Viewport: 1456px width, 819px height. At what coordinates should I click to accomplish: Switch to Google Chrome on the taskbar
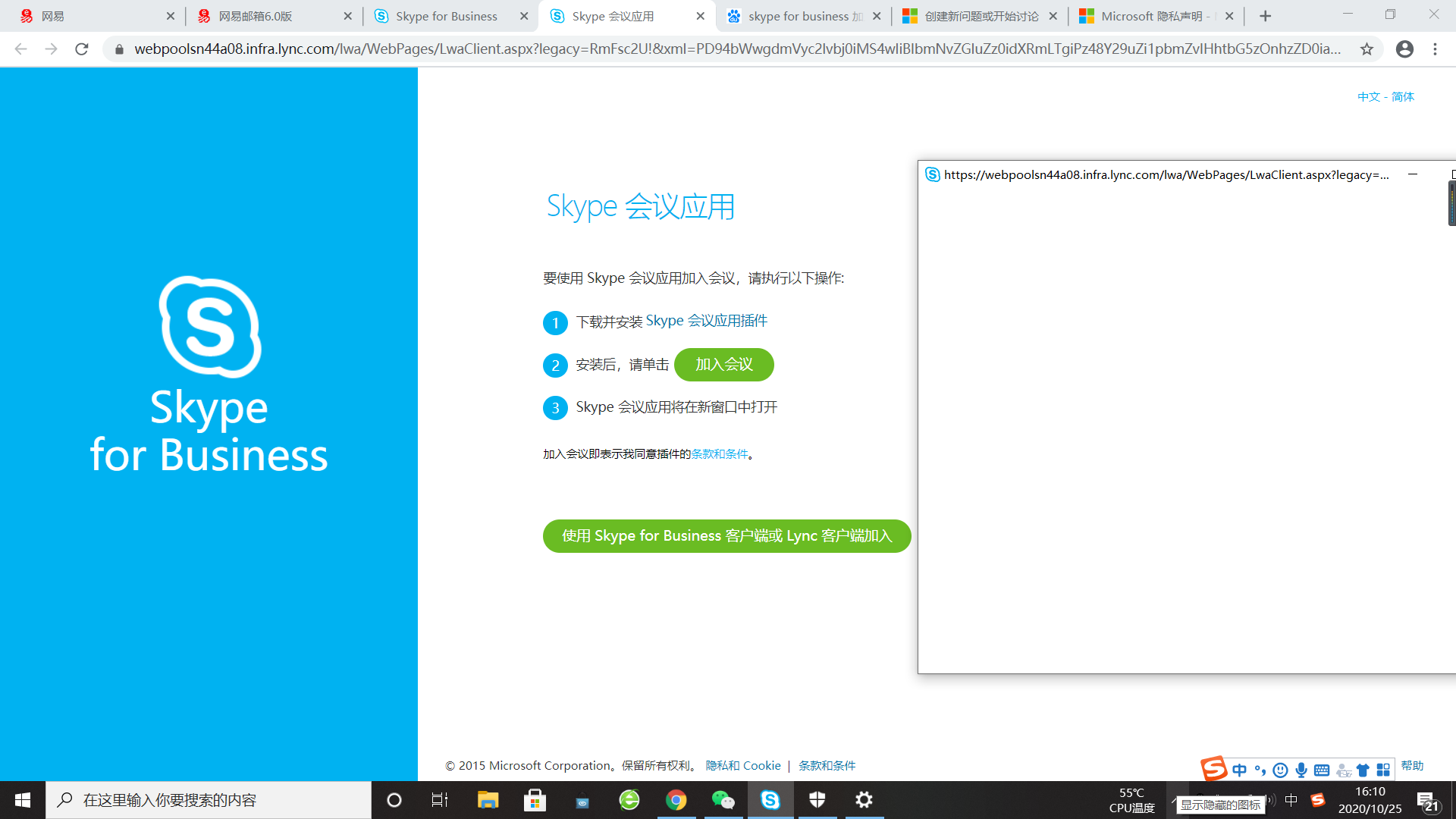(x=676, y=800)
